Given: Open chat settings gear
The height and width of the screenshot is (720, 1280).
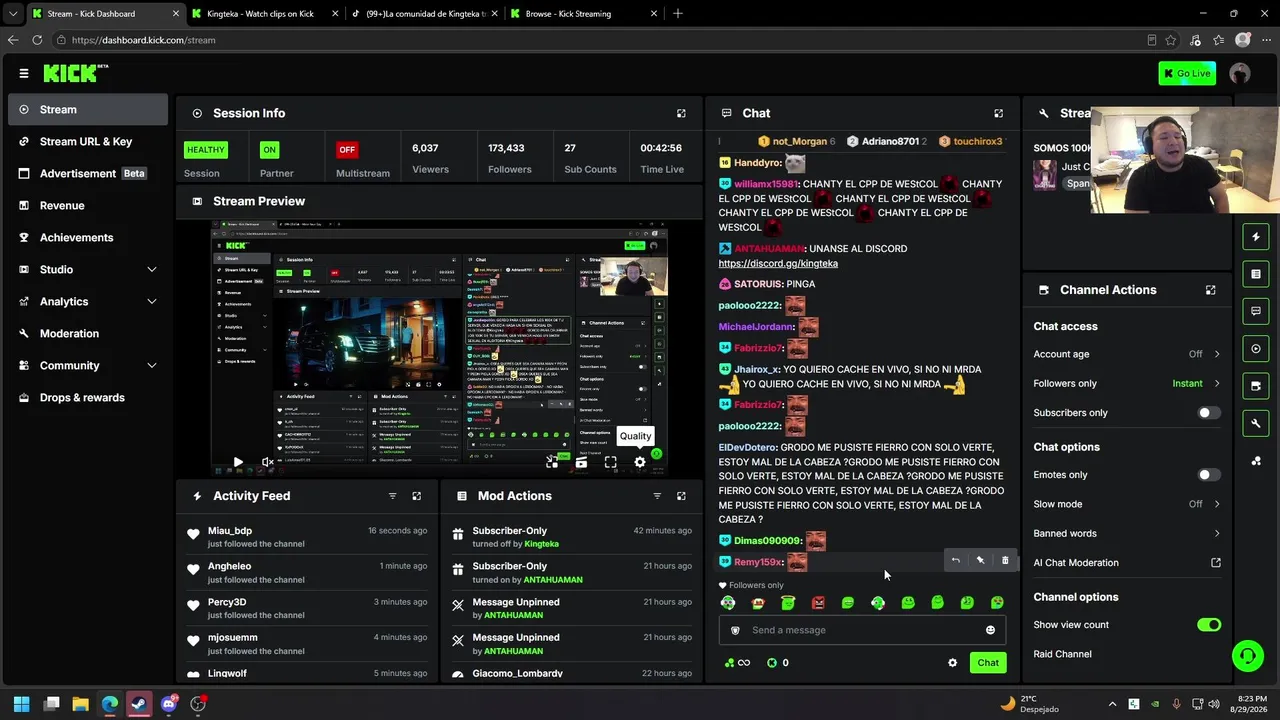Looking at the screenshot, I should [x=952, y=663].
